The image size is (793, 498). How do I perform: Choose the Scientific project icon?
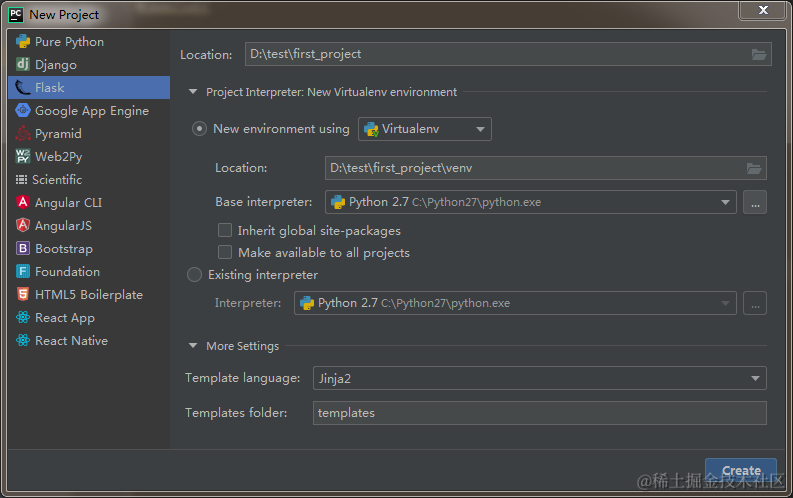pos(21,179)
